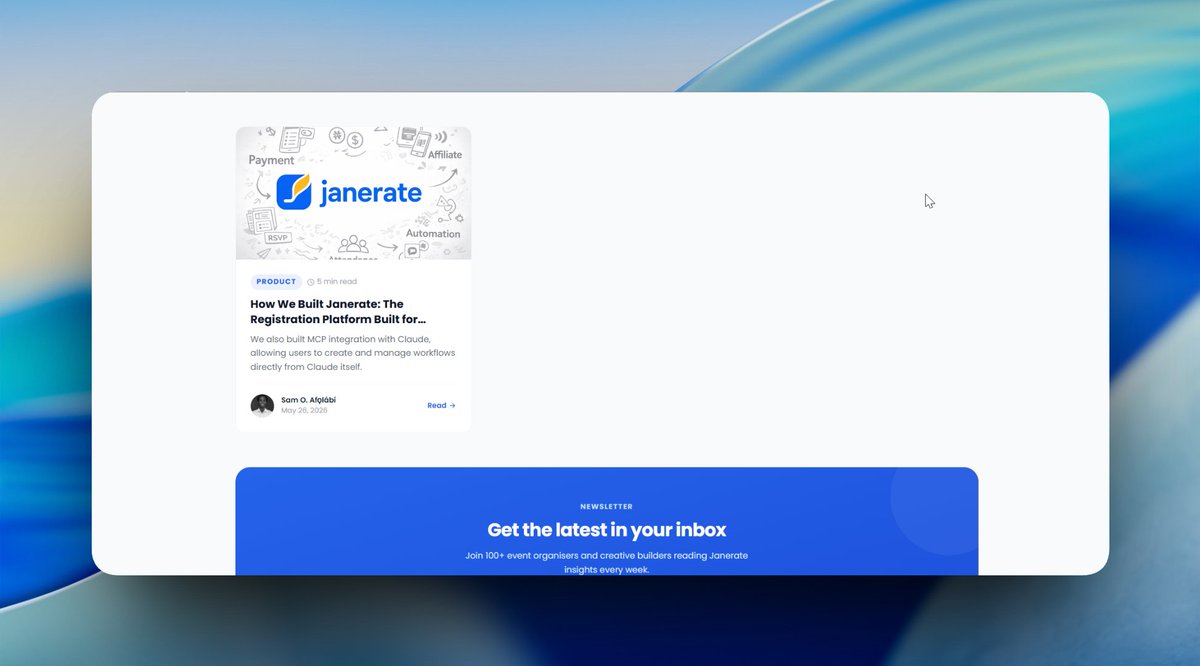1200x666 pixels.
Task: Click Sam O. Afolabi's author avatar
Action: [262, 405]
